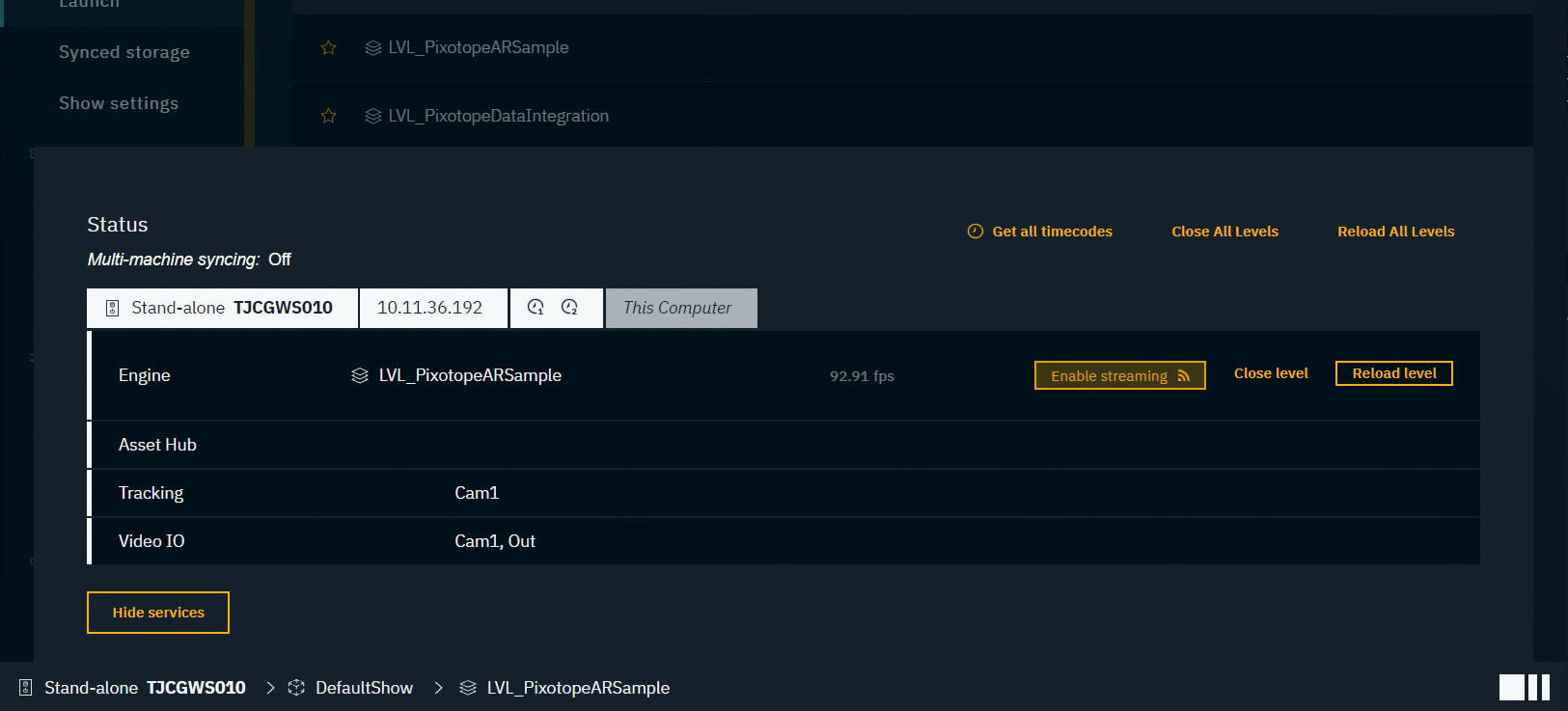Reload the LVL_PixotopeARSample level

[x=1393, y=373]
